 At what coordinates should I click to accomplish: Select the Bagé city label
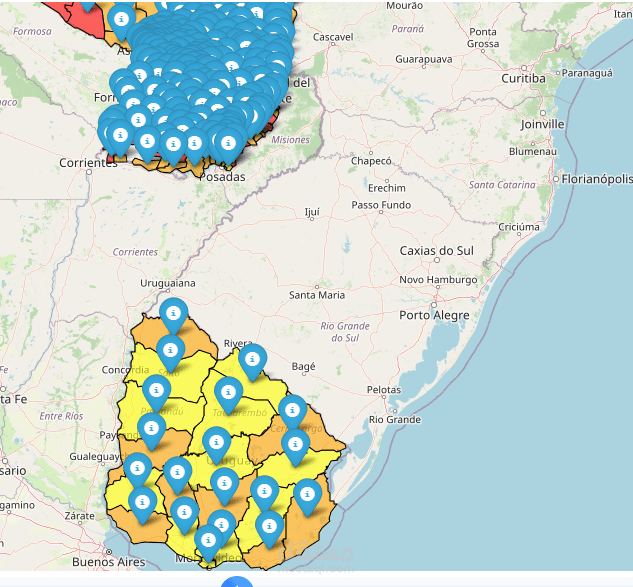303,367
